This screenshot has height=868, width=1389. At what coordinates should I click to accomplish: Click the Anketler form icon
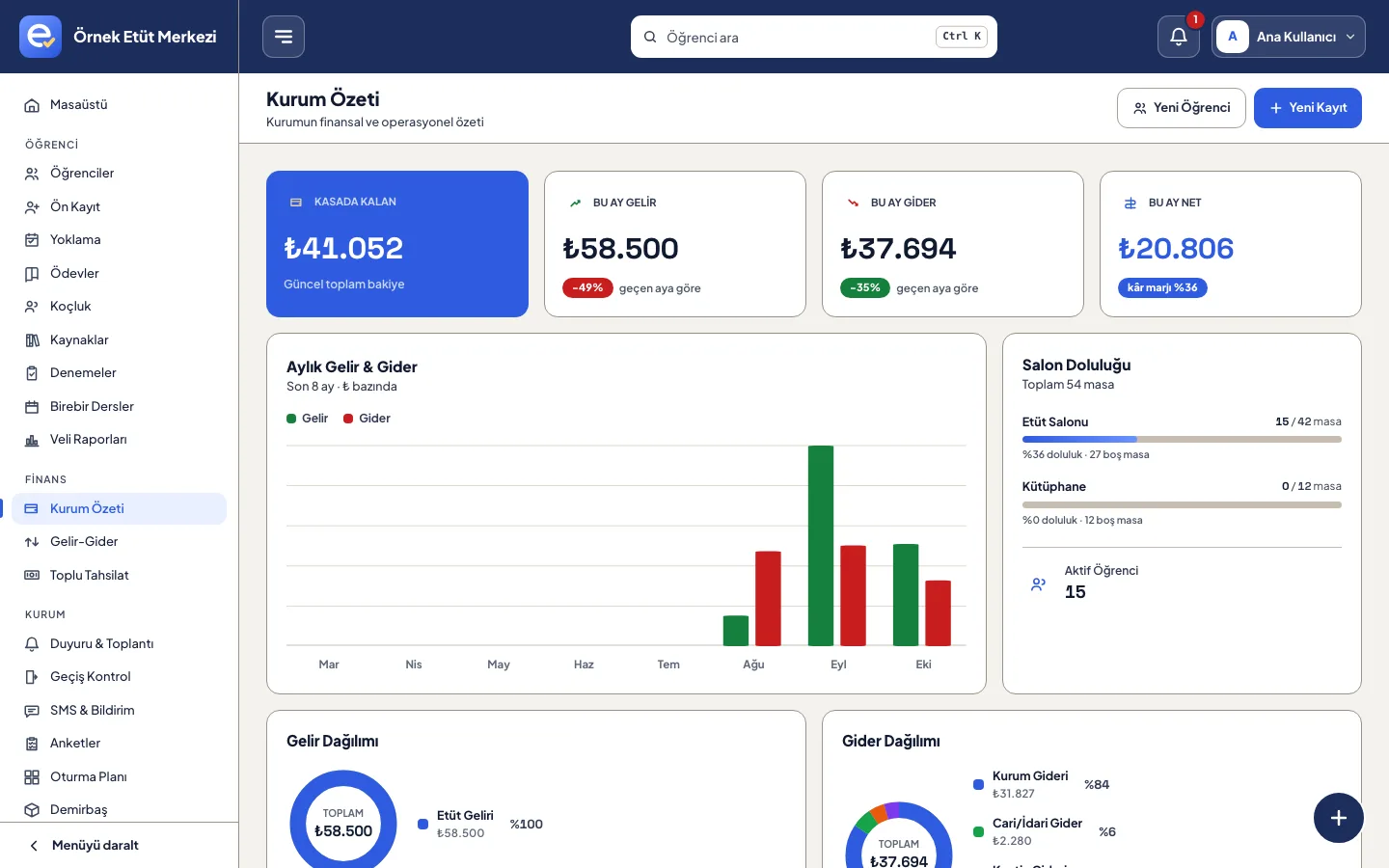pos(32,744)
